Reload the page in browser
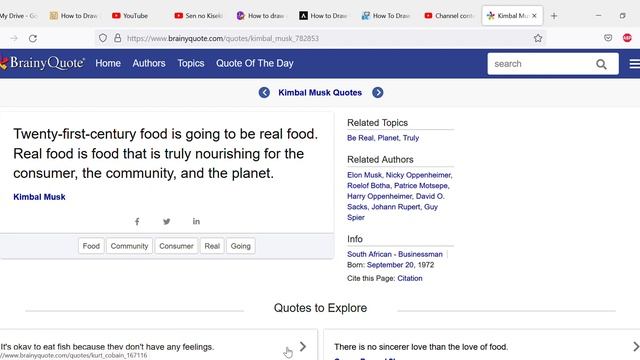 [x=33, y=38]
